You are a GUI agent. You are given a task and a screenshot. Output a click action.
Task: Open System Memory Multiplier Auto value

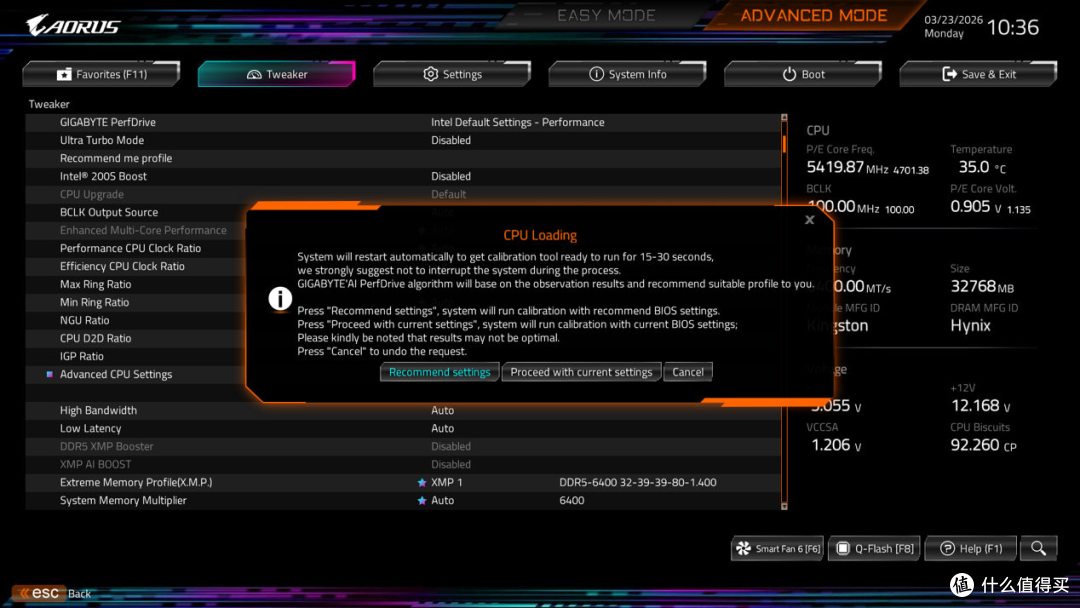(x=442, y=501)
